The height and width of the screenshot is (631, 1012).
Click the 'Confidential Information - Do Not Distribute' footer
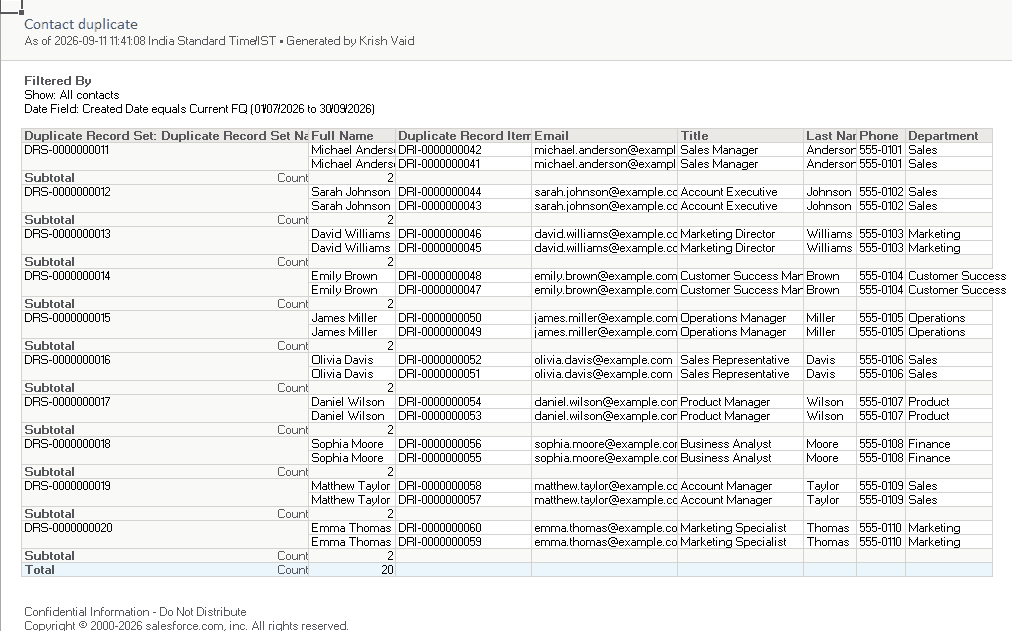pyautogui.click(x=136, y=612)
